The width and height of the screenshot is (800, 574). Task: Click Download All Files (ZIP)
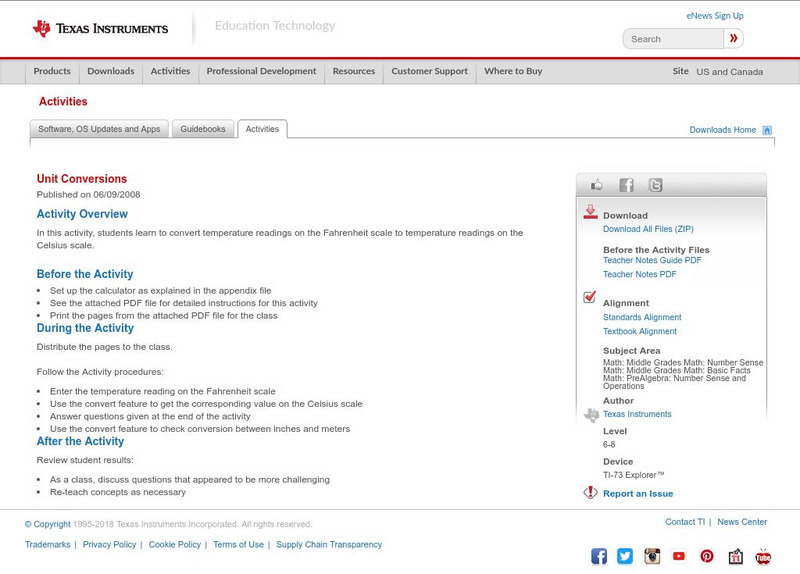click(x=648, y=229)
